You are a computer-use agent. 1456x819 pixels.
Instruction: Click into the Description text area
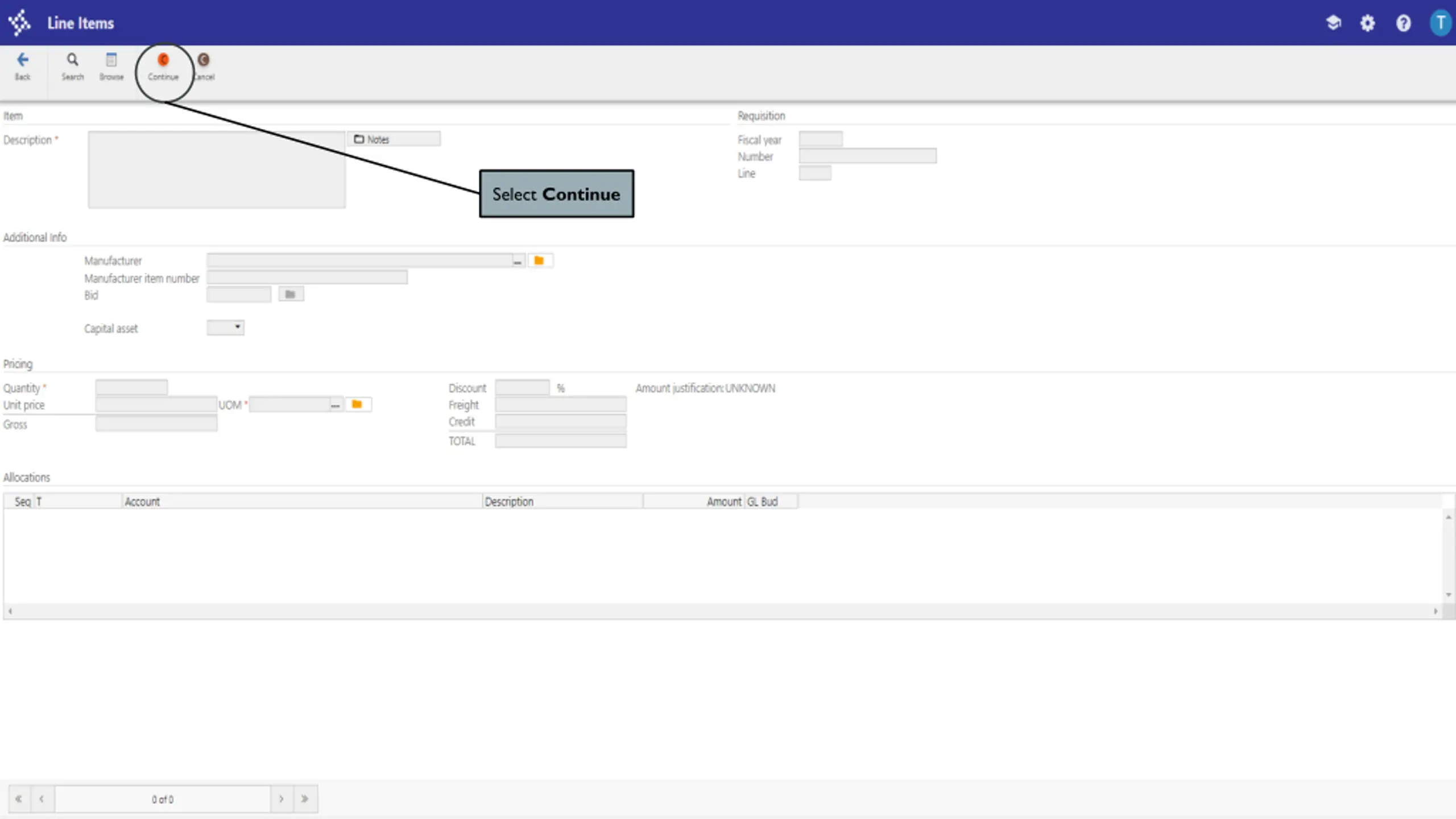pos(217,169)
